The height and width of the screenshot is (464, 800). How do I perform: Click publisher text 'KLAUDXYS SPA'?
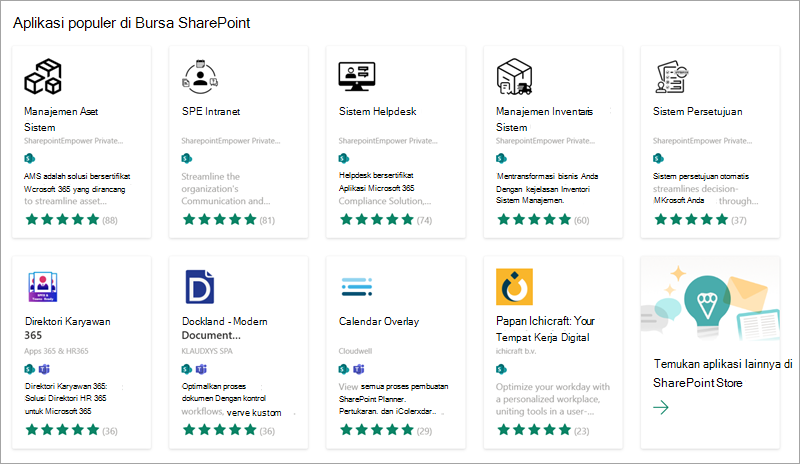(x=207, y=351)
